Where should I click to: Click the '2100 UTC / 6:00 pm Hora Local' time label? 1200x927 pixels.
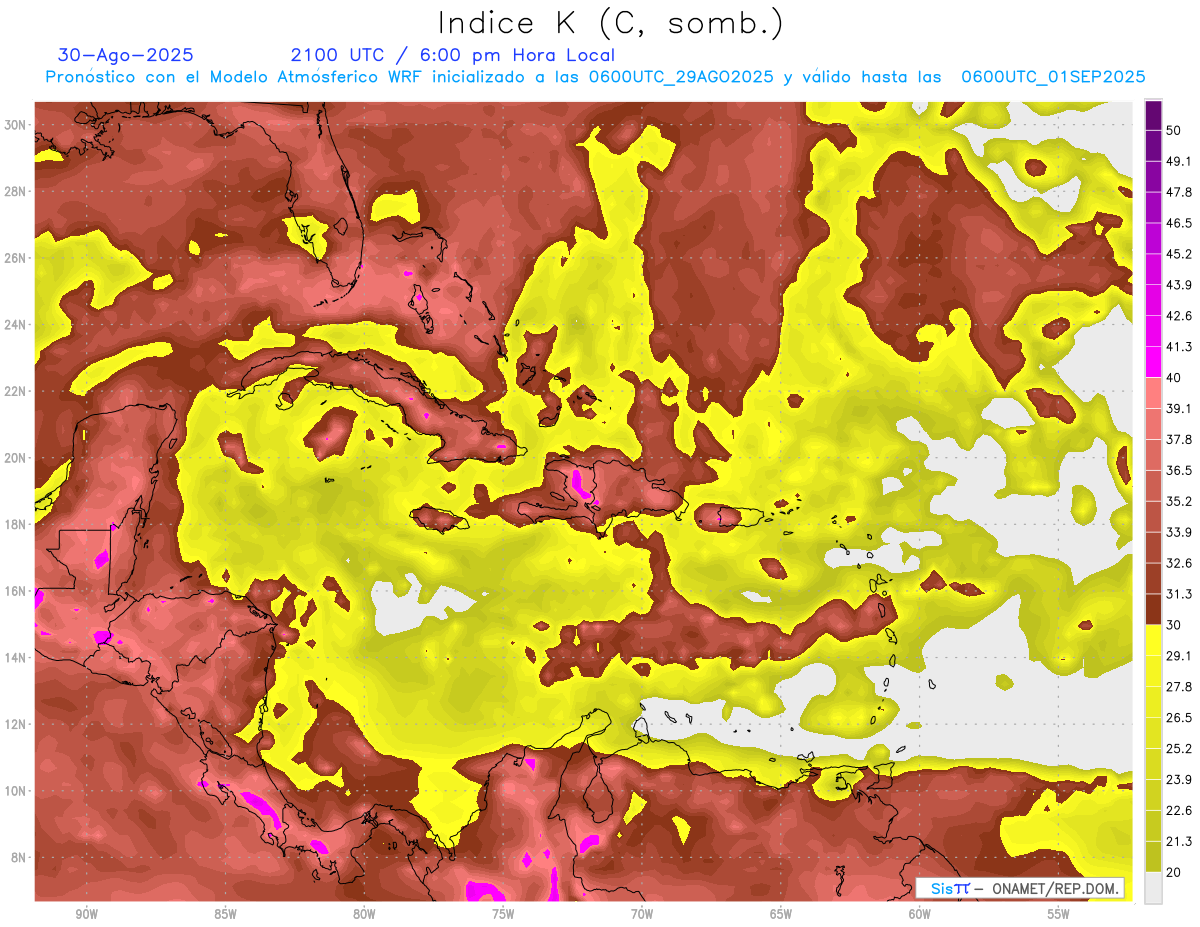(x=453, y=55)
